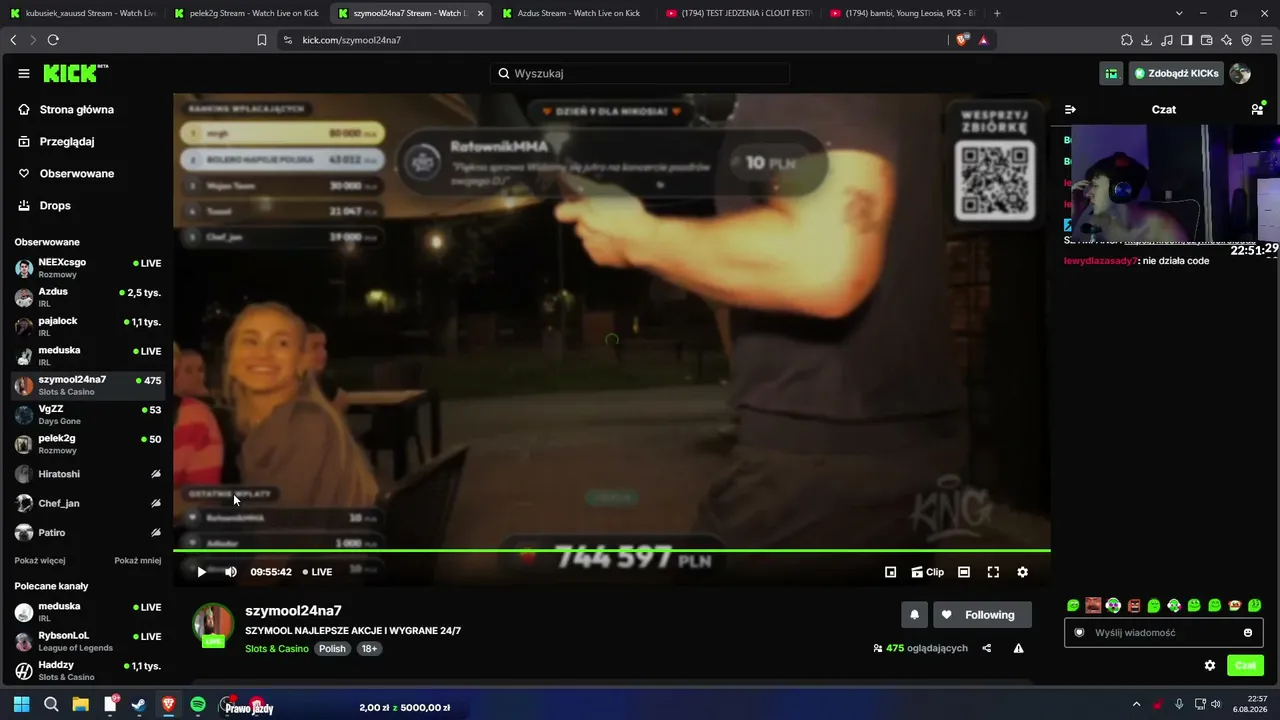
Task: Enable notifications with the bell button
Action: [914, 615]
